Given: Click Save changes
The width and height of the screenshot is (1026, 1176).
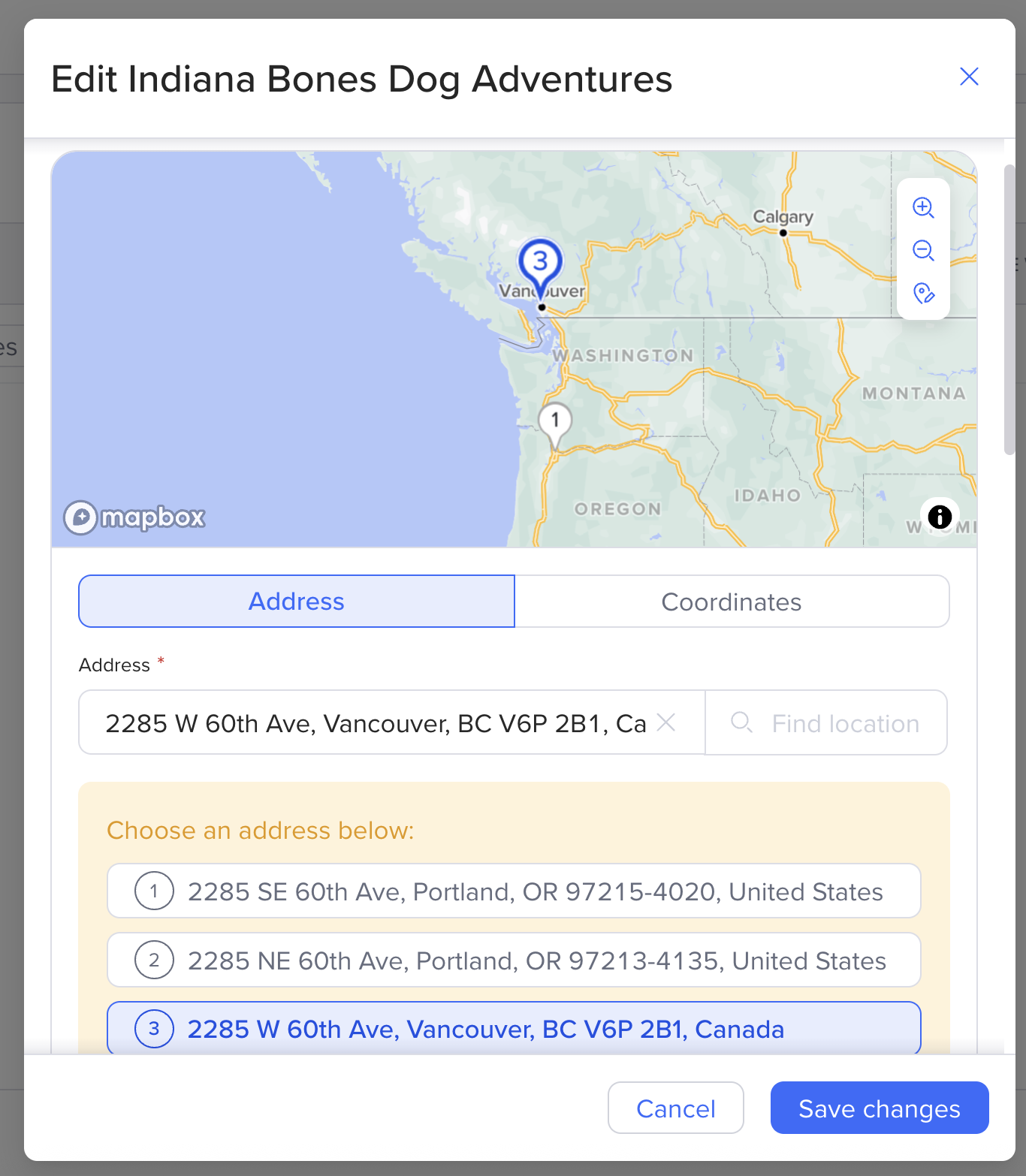Looking at the screenshot, I should pyautogui.click(x=879, y=1108).
